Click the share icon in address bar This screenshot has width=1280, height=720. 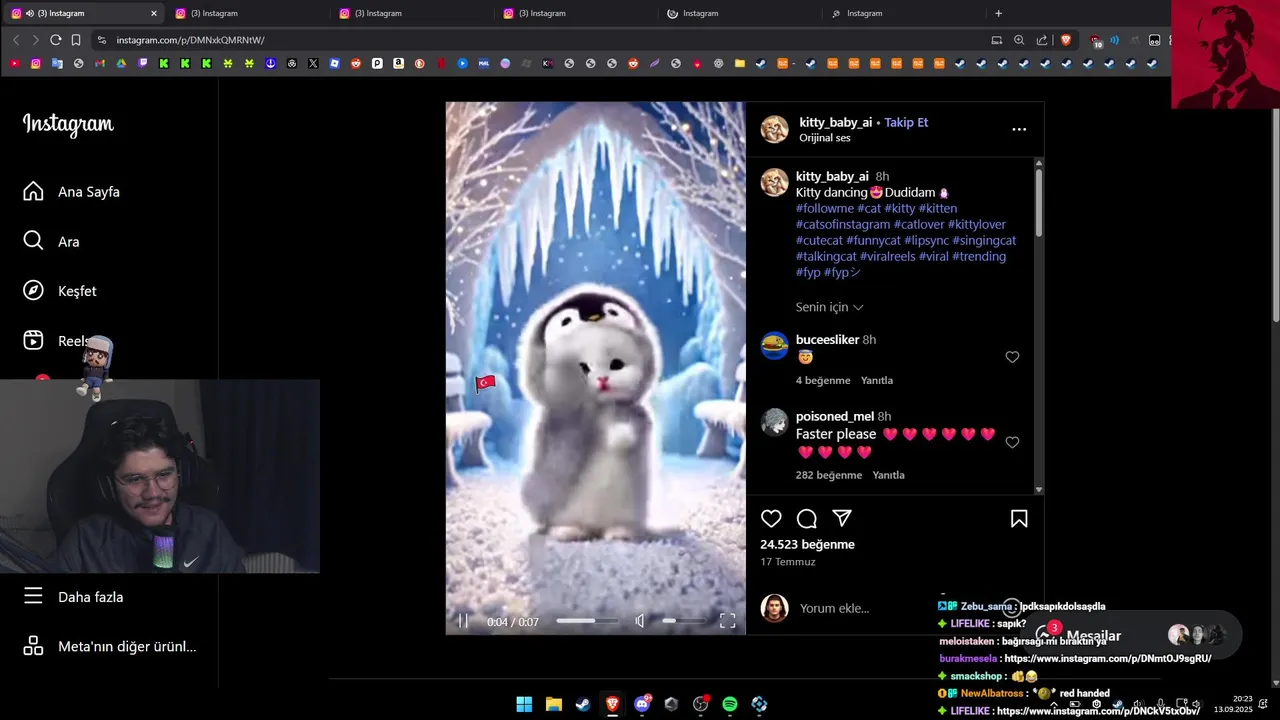tap(1042, 40)
